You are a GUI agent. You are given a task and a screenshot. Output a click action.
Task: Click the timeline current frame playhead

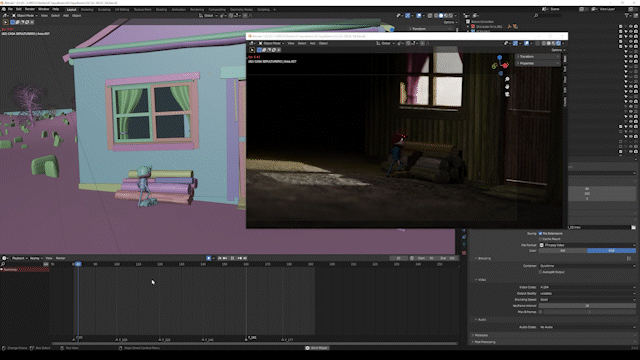coord(78,264)
